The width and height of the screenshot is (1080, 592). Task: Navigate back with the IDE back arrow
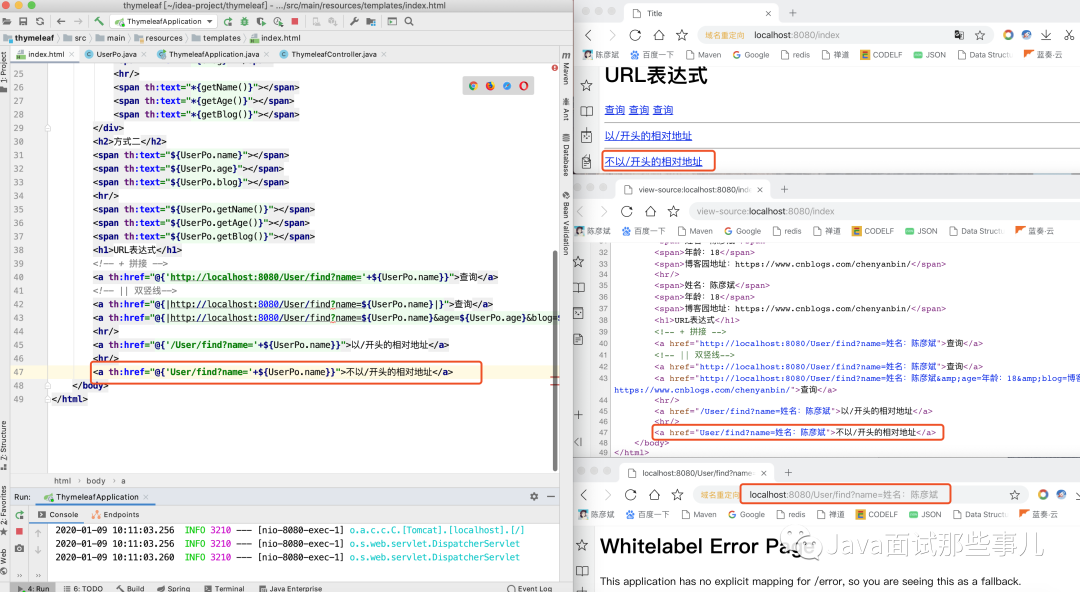click(61, 21)
